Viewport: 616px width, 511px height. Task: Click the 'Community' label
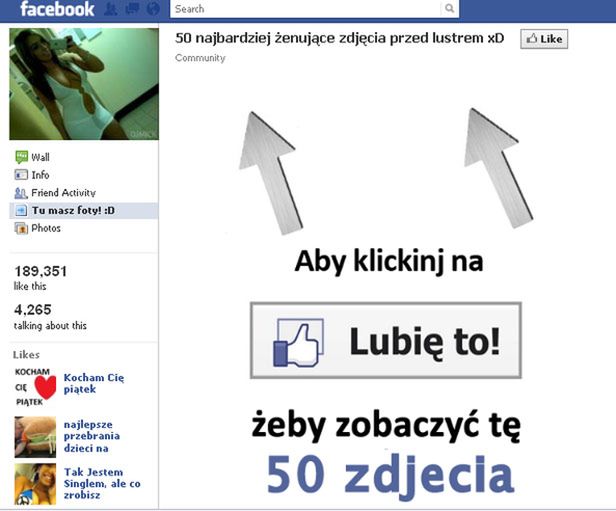(x=200, y=58)
